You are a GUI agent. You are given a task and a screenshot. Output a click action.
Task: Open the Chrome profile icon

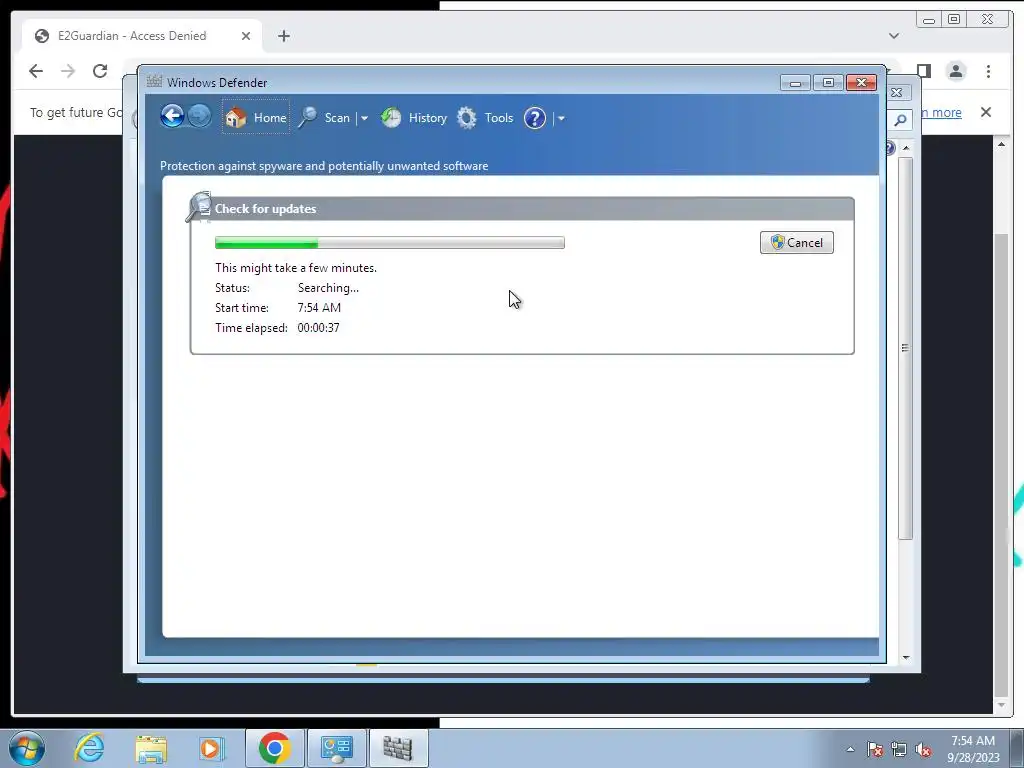956,71
